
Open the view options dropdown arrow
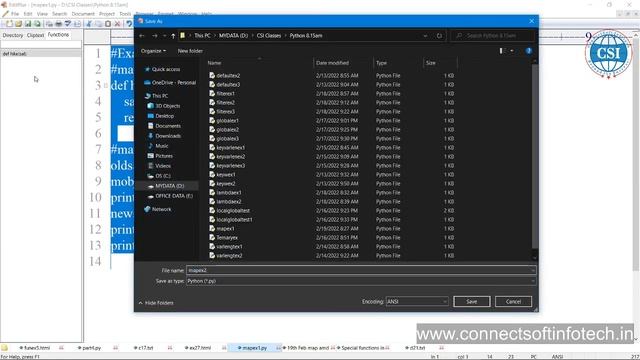coord(512,51)
